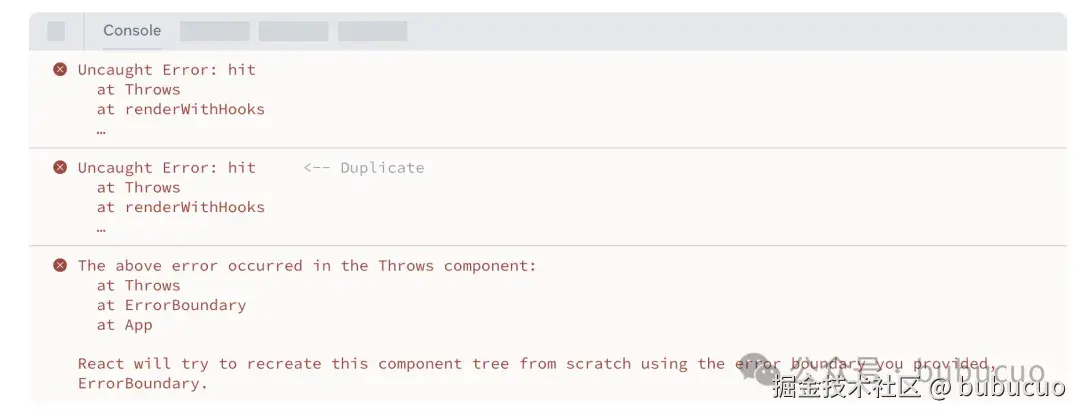
Task: Open the third gray placeholder tab
Action: click(x=372, y=31)
